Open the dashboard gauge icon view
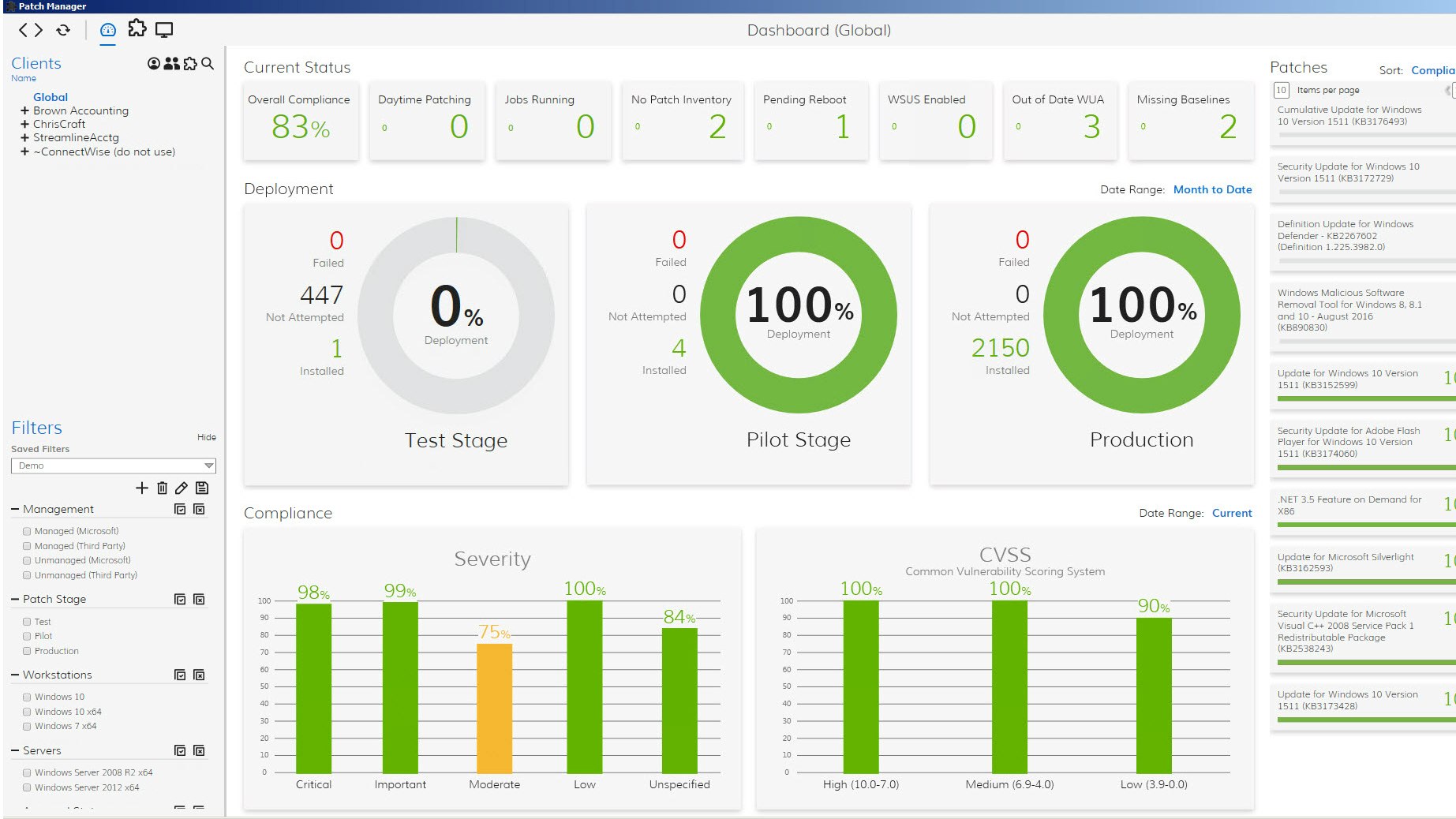The image size is (1456, 819). click(x=108, y=30)
